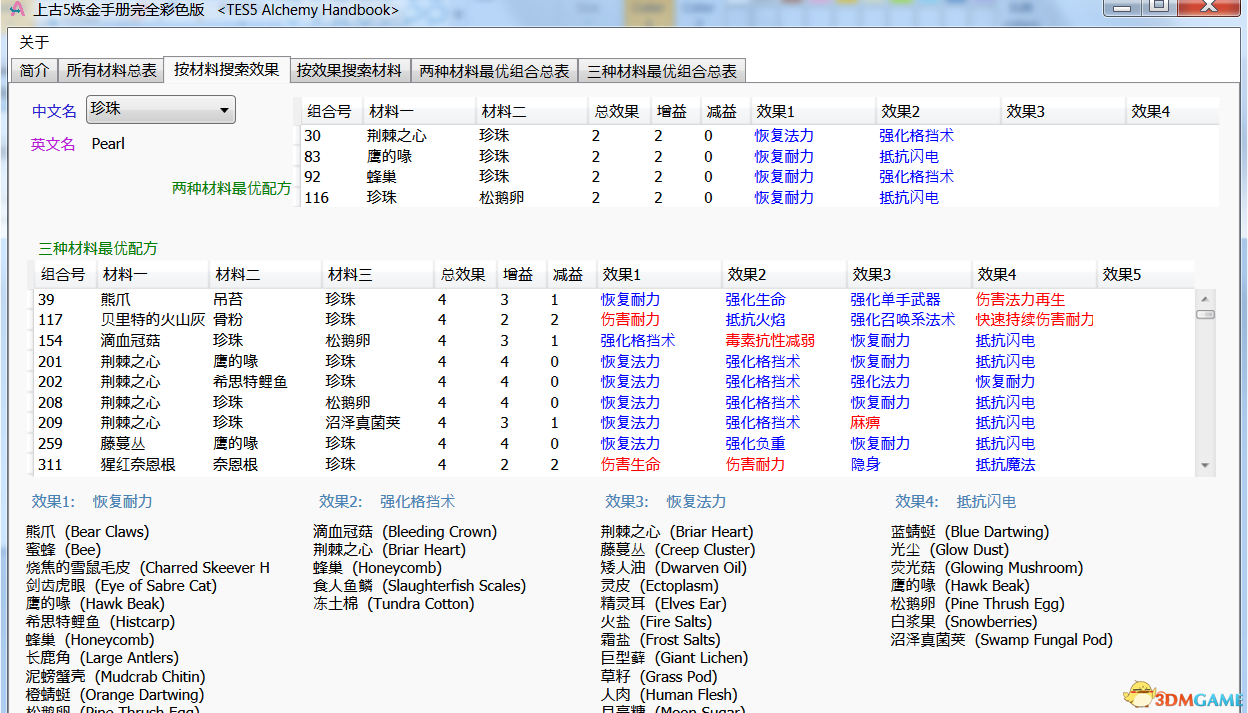The image size is (1248, 713).
Task: Click 强化负重 effect in row 259
Action: [755, 444]
